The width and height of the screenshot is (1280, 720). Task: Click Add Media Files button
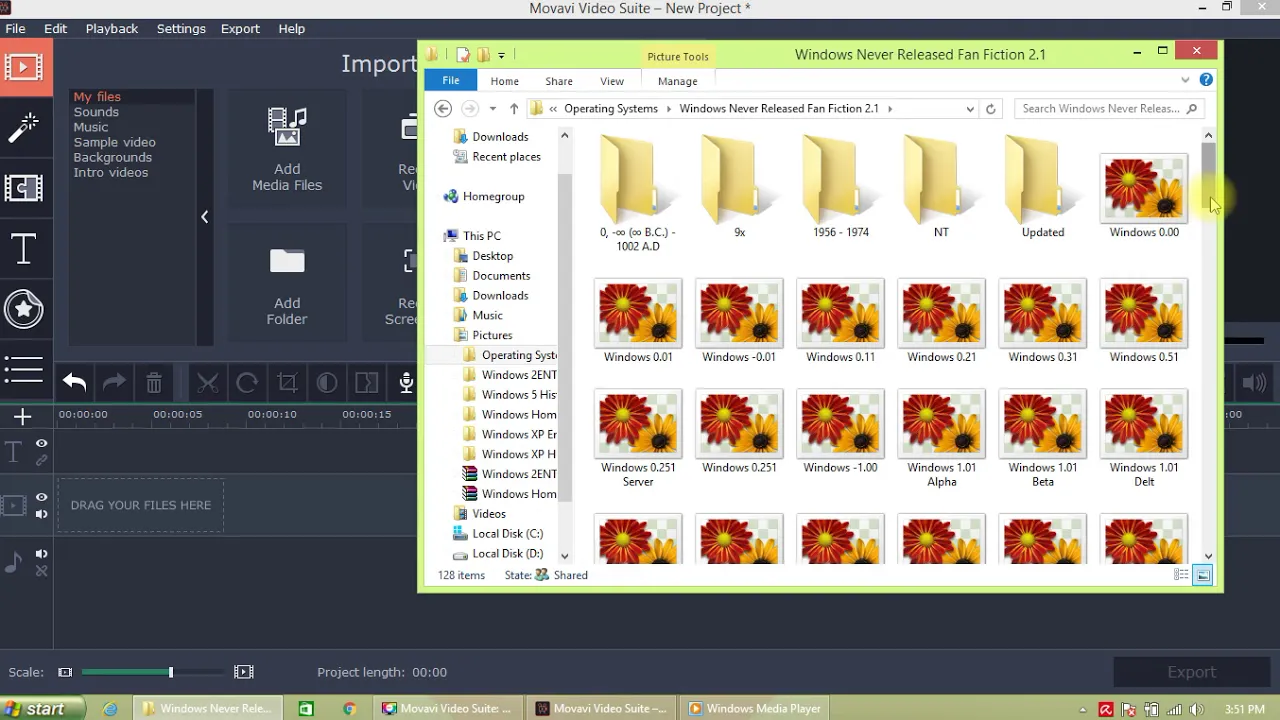click(287, 149)
